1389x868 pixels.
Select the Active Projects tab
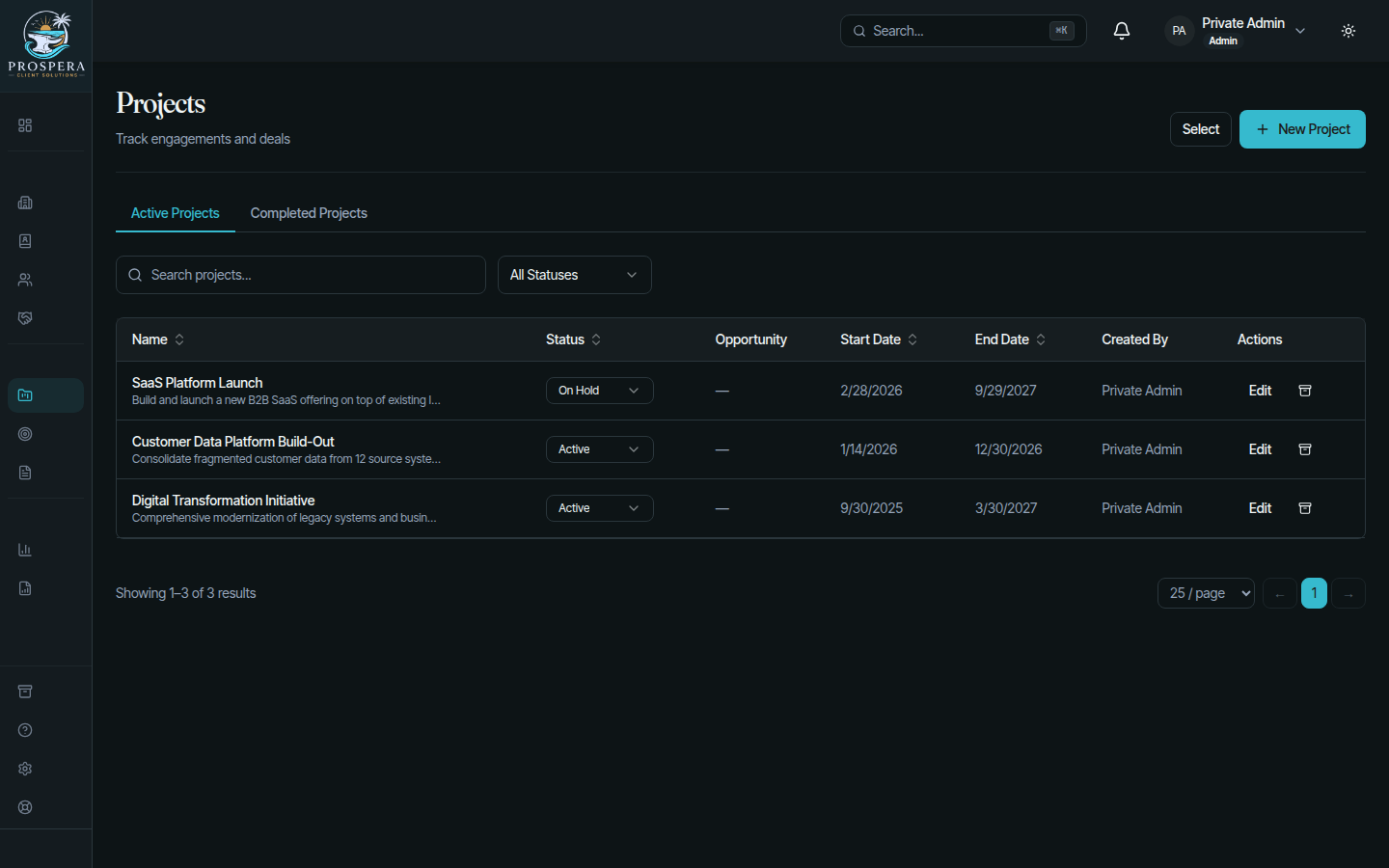tap(176, 213)
